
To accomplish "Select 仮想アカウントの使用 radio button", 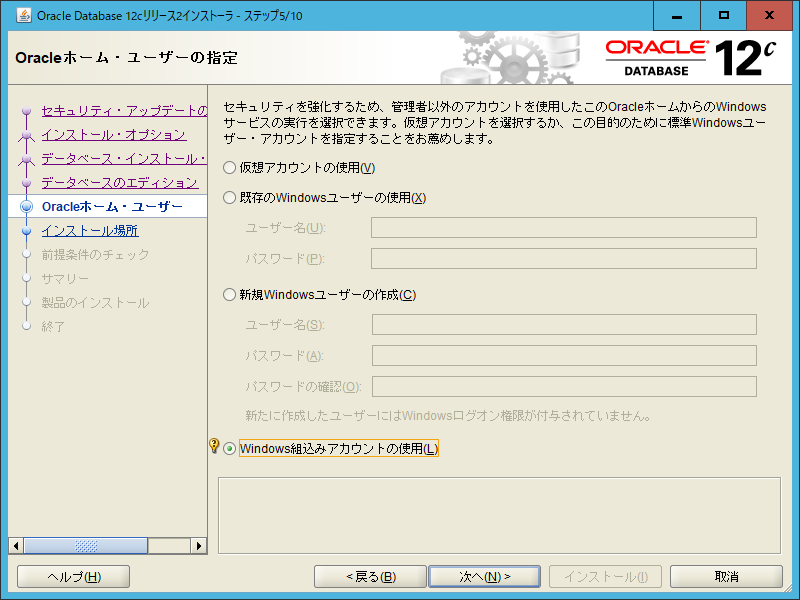I will [230, 168].
